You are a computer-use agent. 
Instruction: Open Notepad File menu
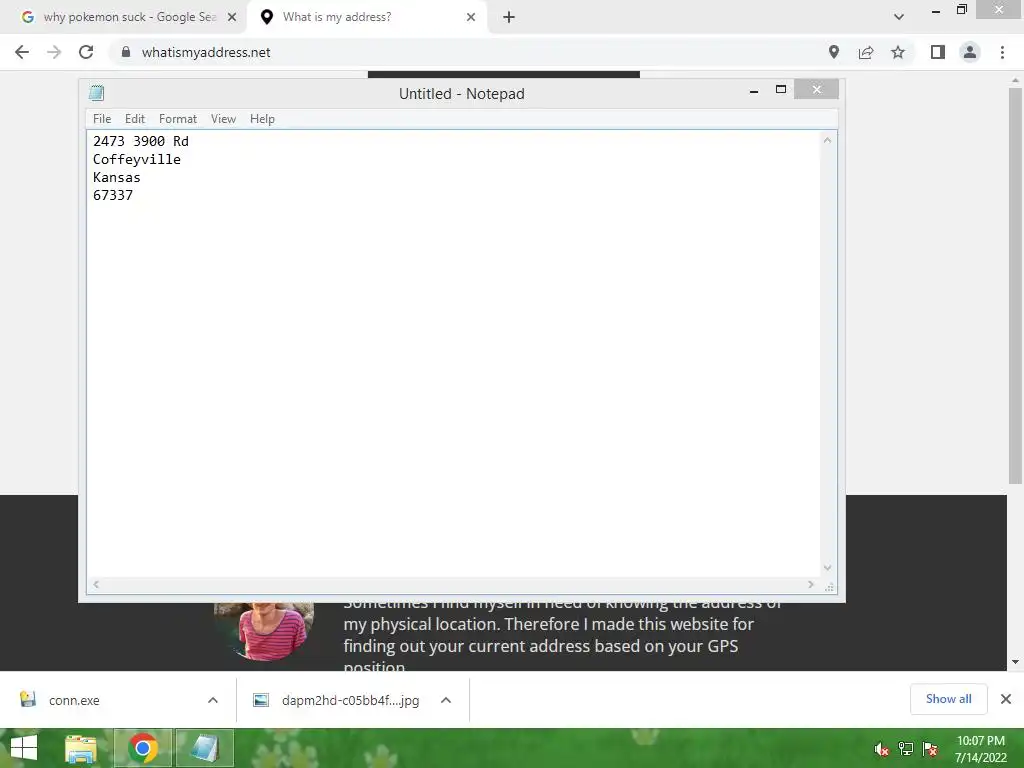pos(102,119)
